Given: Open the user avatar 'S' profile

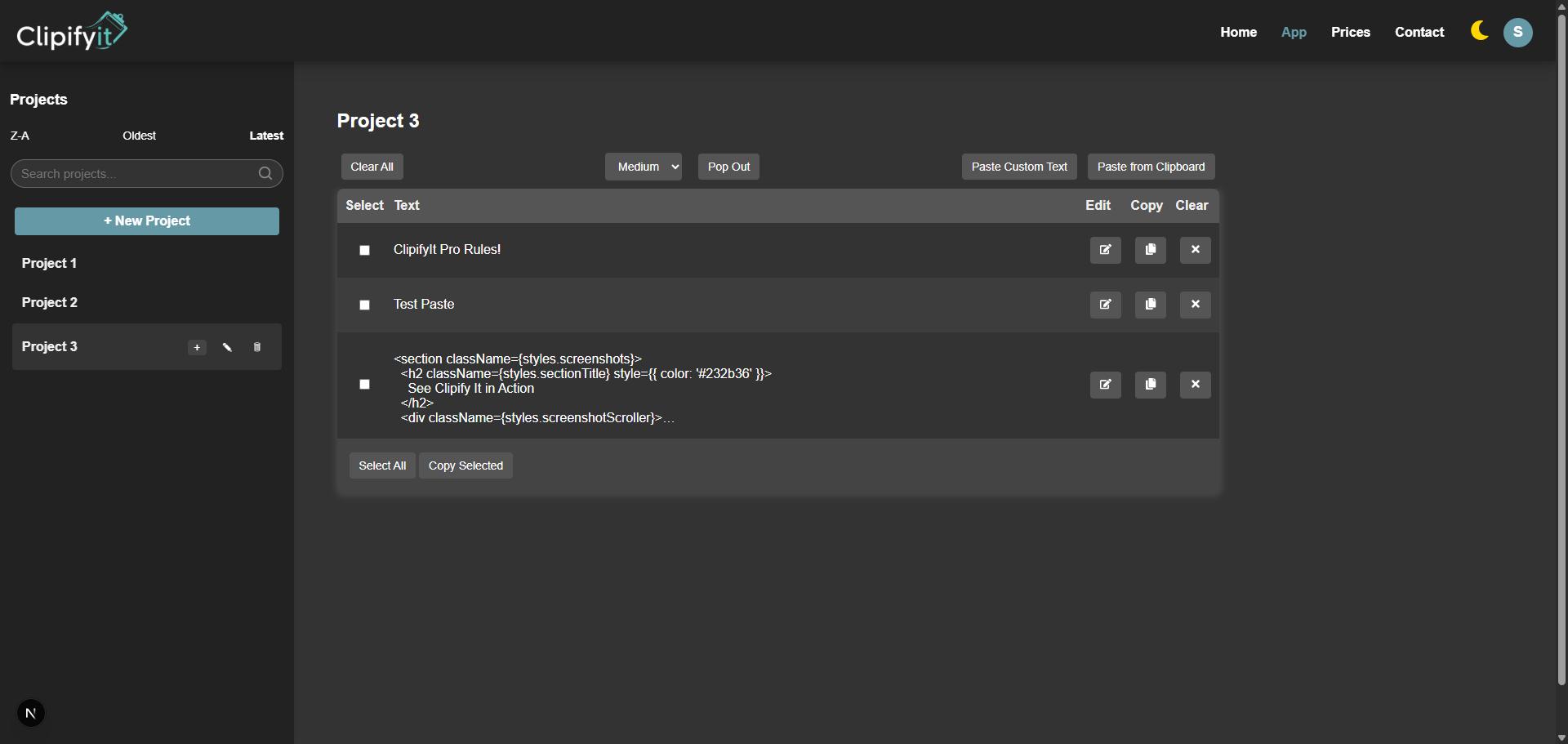Looking at the screenshot, I should 1517,33.
